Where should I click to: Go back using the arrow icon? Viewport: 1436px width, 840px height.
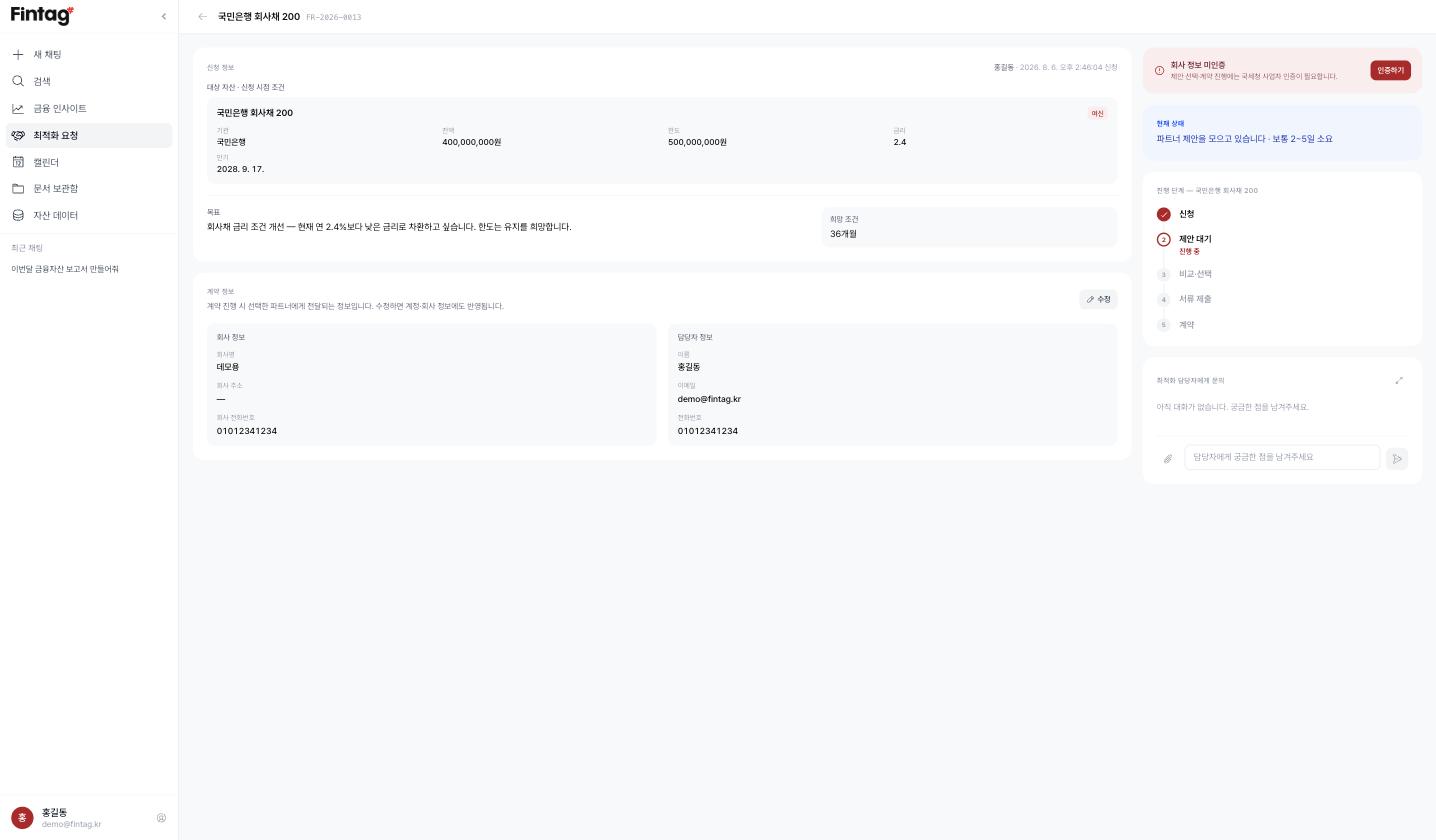pyautogui.click(x=203, y=17)
